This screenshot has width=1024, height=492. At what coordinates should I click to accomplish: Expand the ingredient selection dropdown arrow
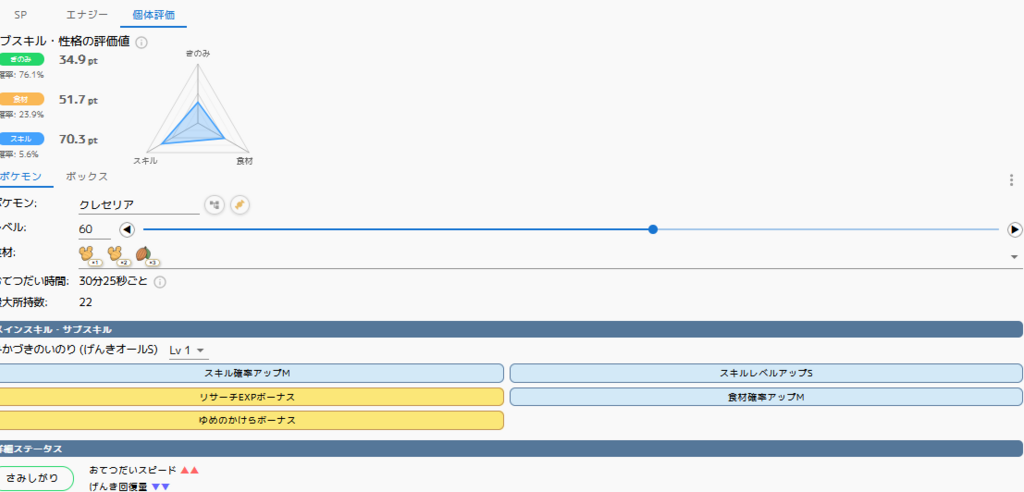pyautogui.click(x=1015, y=257)
